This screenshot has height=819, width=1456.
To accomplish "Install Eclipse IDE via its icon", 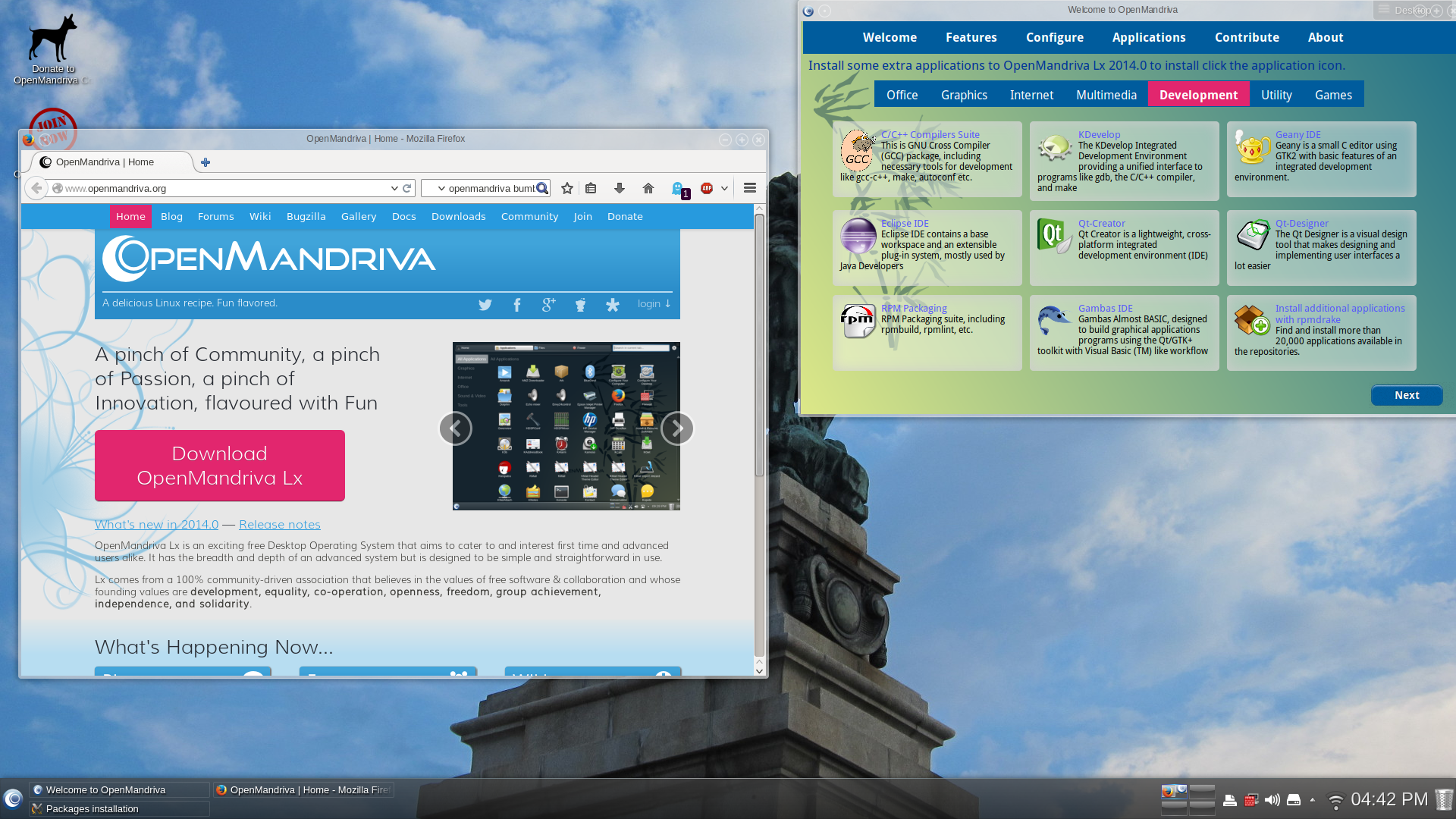I will click(x=858, y=236).
